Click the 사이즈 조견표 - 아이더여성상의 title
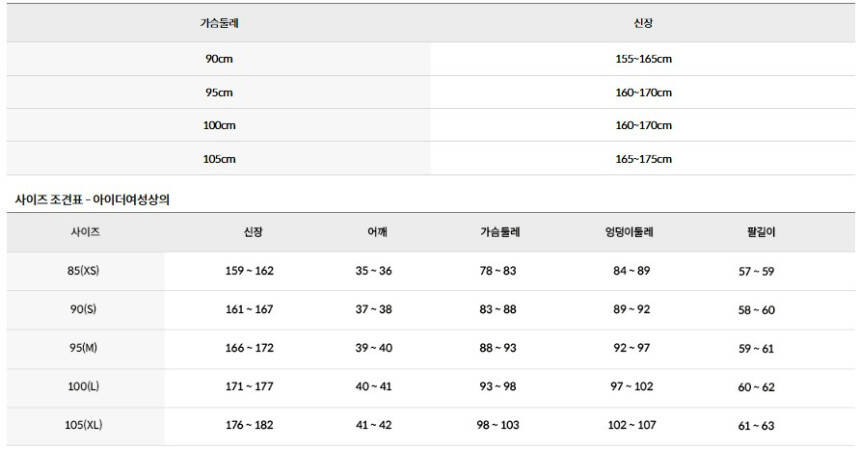 coord(92,200)
